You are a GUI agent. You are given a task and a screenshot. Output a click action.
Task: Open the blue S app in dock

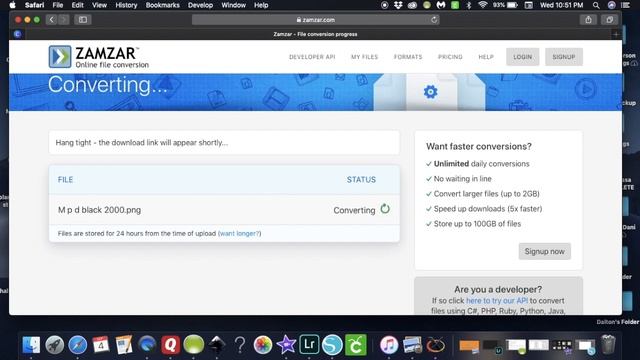pyautogui.click(x=332, y=345)
